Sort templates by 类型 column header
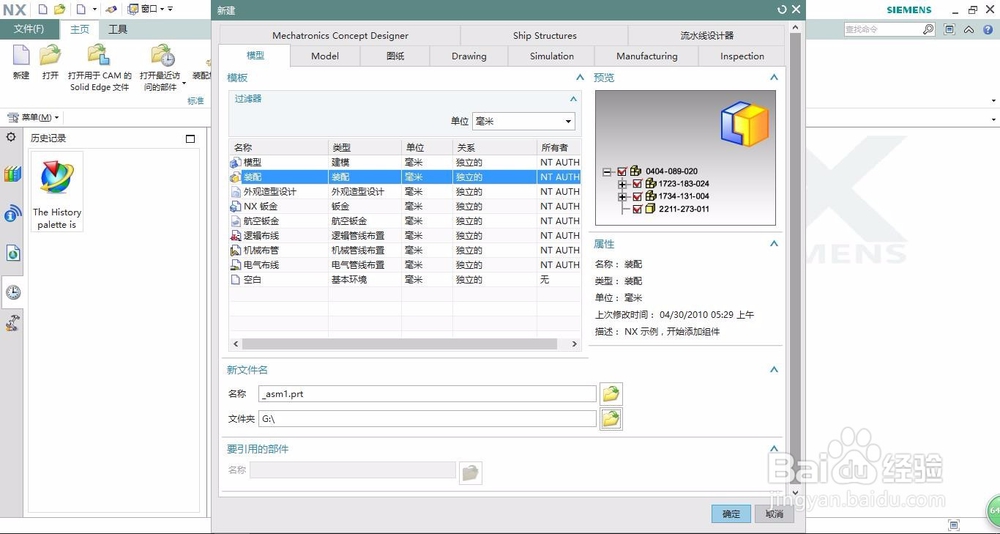 (365, 147)
